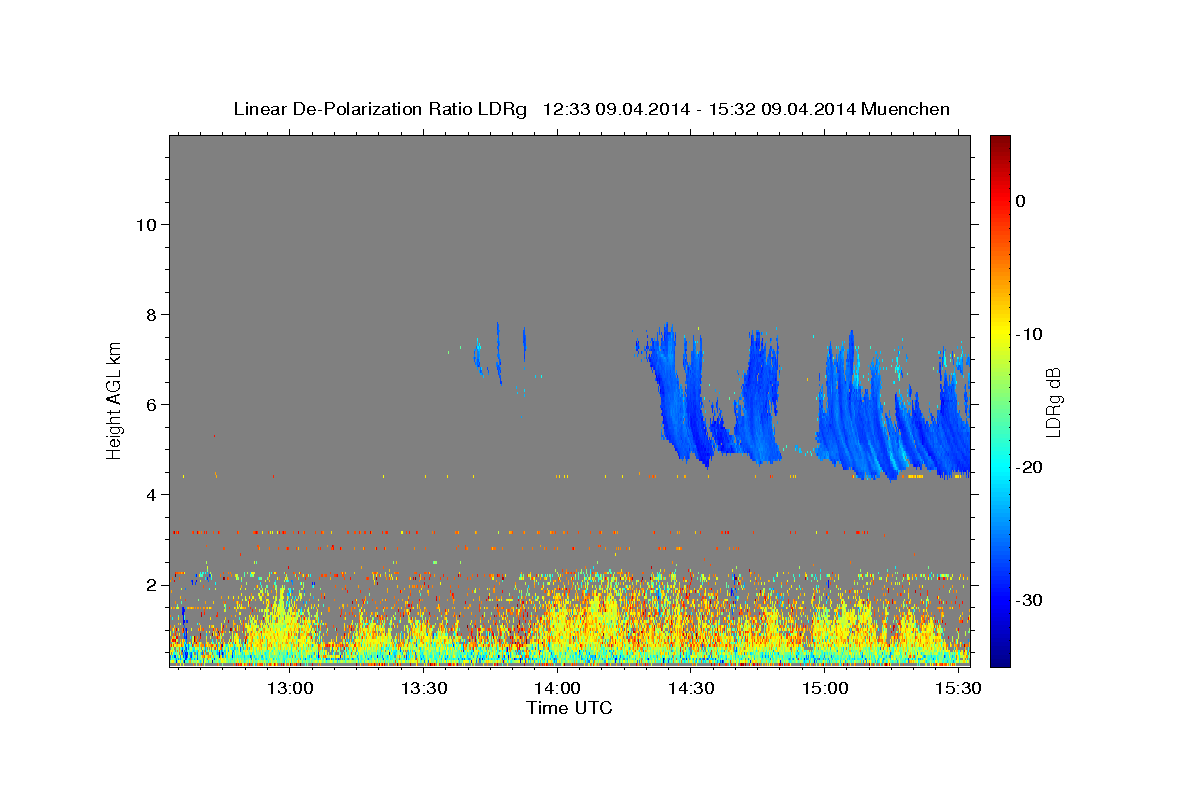Image resolution: width=1200 pixels, height=800 pixels.
Task: Click the blue cloud streak near 14:45
Action: pos(759,395)
